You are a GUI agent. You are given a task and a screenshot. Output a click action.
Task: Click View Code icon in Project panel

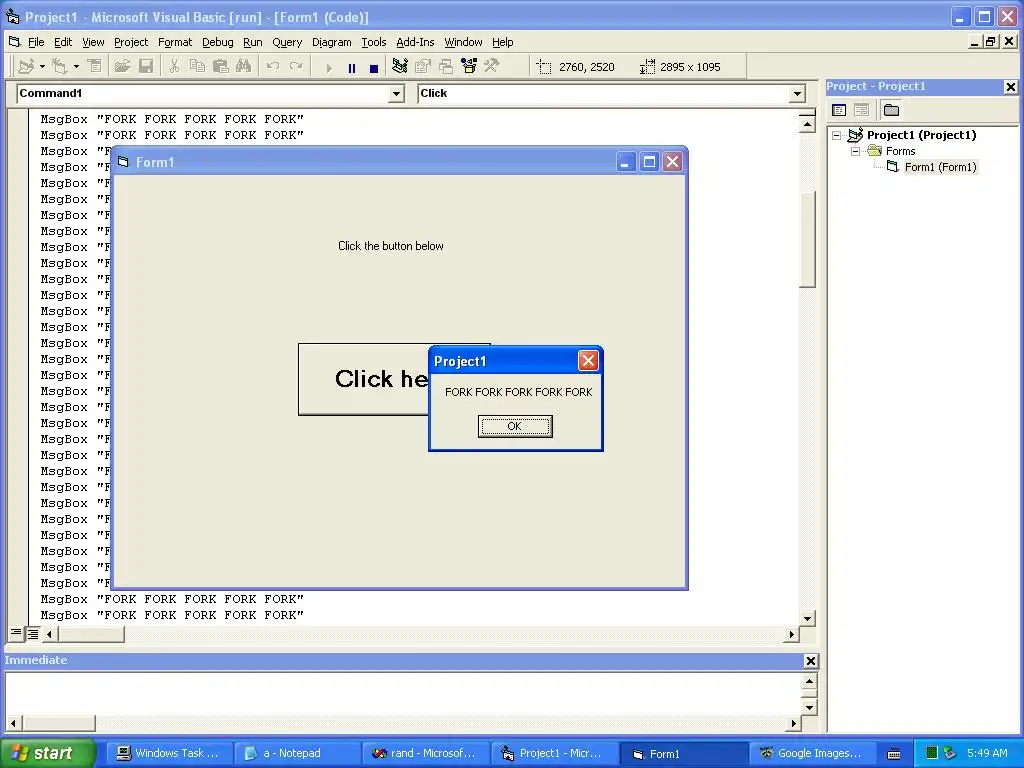(x=839, y=110)
